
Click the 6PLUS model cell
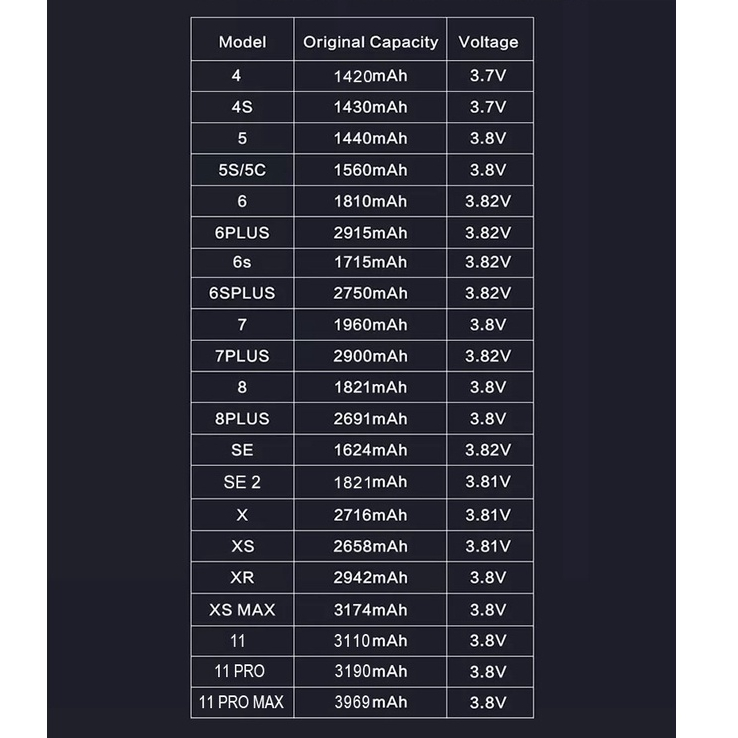point(242,233)
